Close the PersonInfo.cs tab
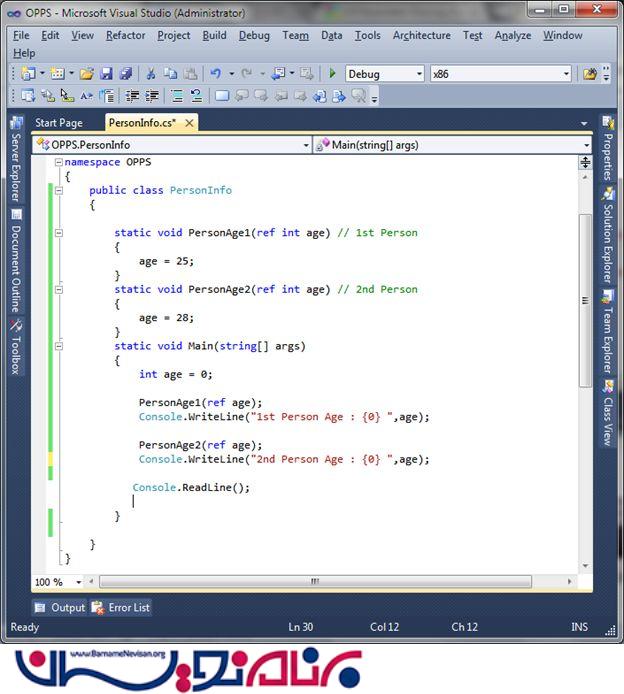 click(186, 123)
